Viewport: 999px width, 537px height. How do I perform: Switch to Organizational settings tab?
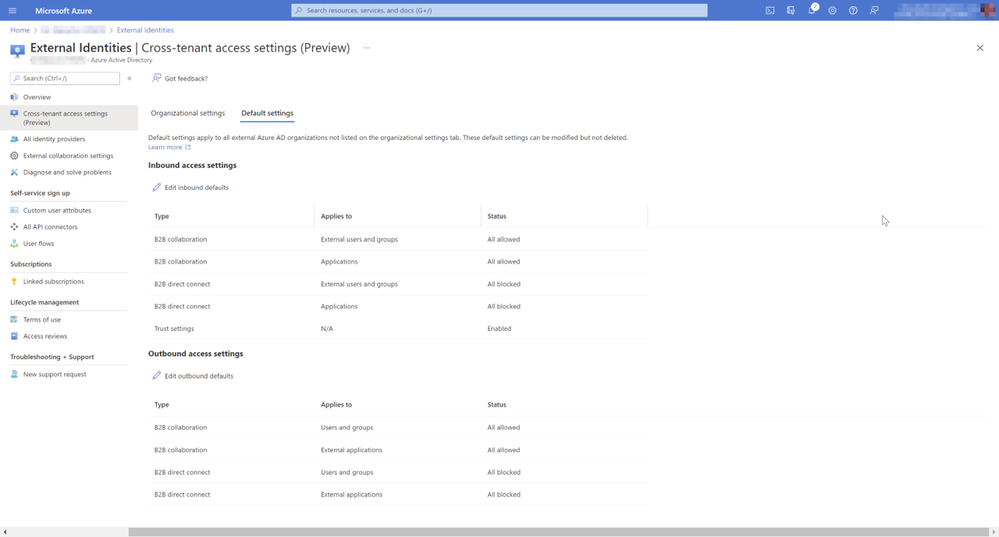(187, 113)
